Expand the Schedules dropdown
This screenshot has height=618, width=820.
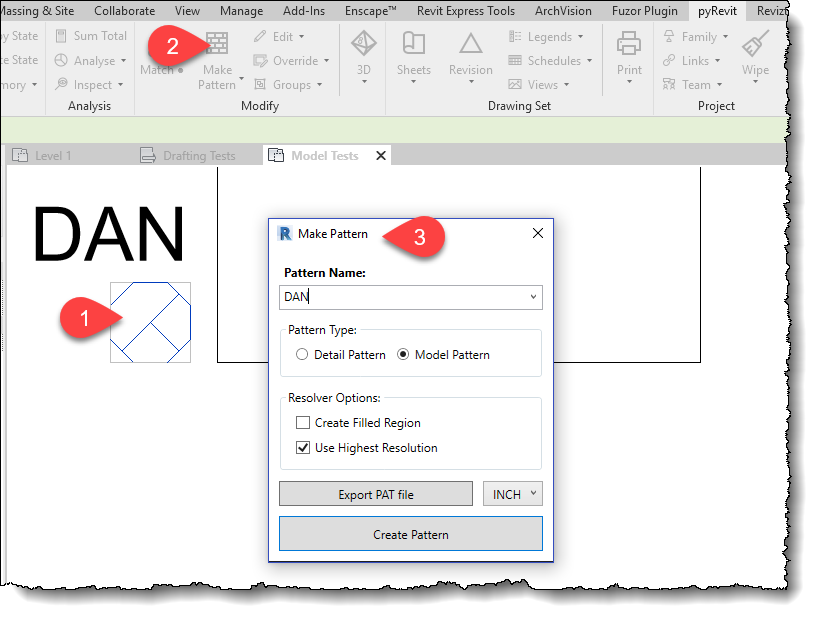point(588,60)
